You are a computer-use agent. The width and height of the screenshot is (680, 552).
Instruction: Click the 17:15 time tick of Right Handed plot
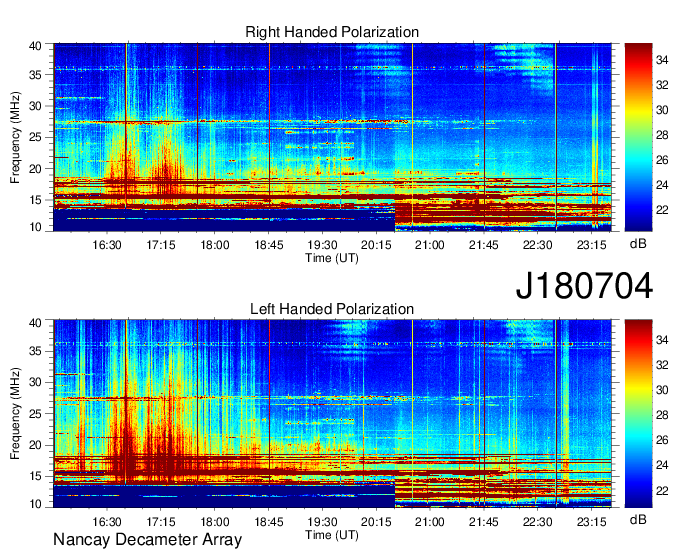160,245
